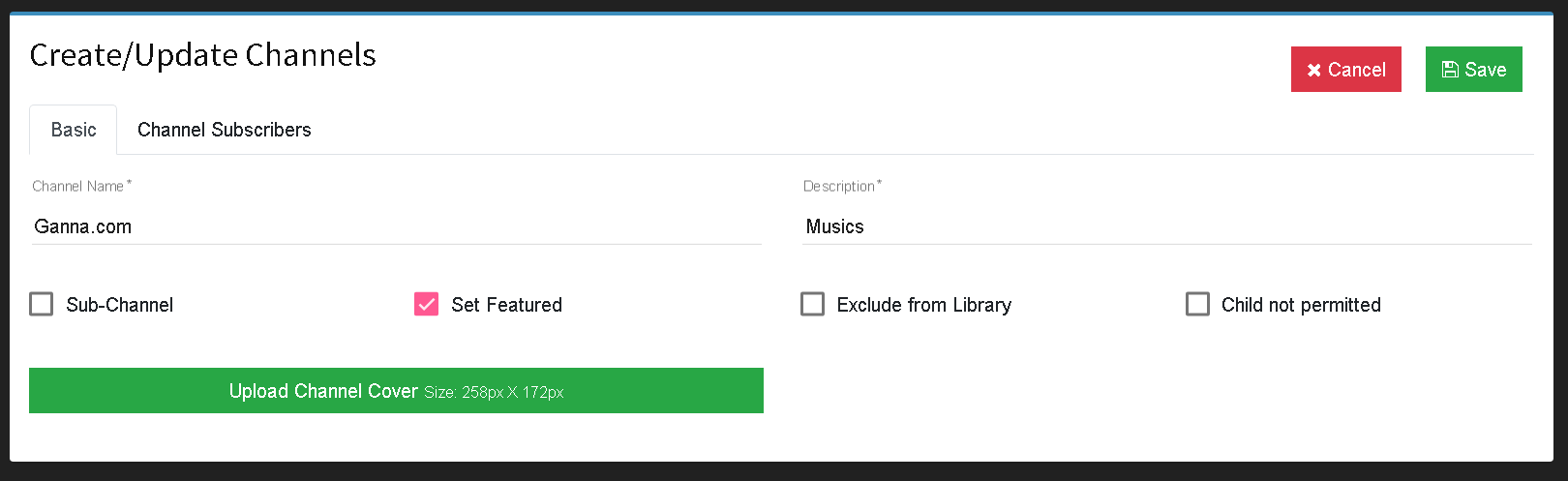Click the Exclude from Library label text
Screen dimensions: 1568x481
(x=924, y=305)
